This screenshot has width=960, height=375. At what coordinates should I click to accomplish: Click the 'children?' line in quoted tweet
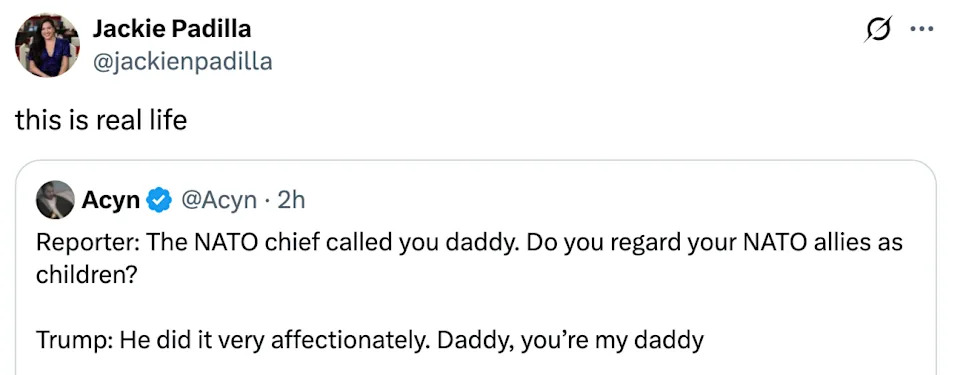tap(86, 276)
